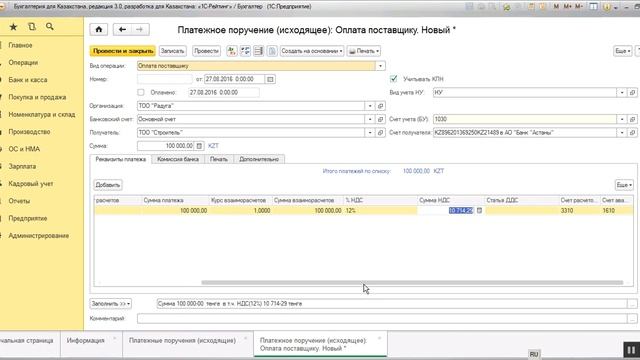Open the Банковский счет record with its link icon
Screen dimensions: 640x360
pos(380,119)
